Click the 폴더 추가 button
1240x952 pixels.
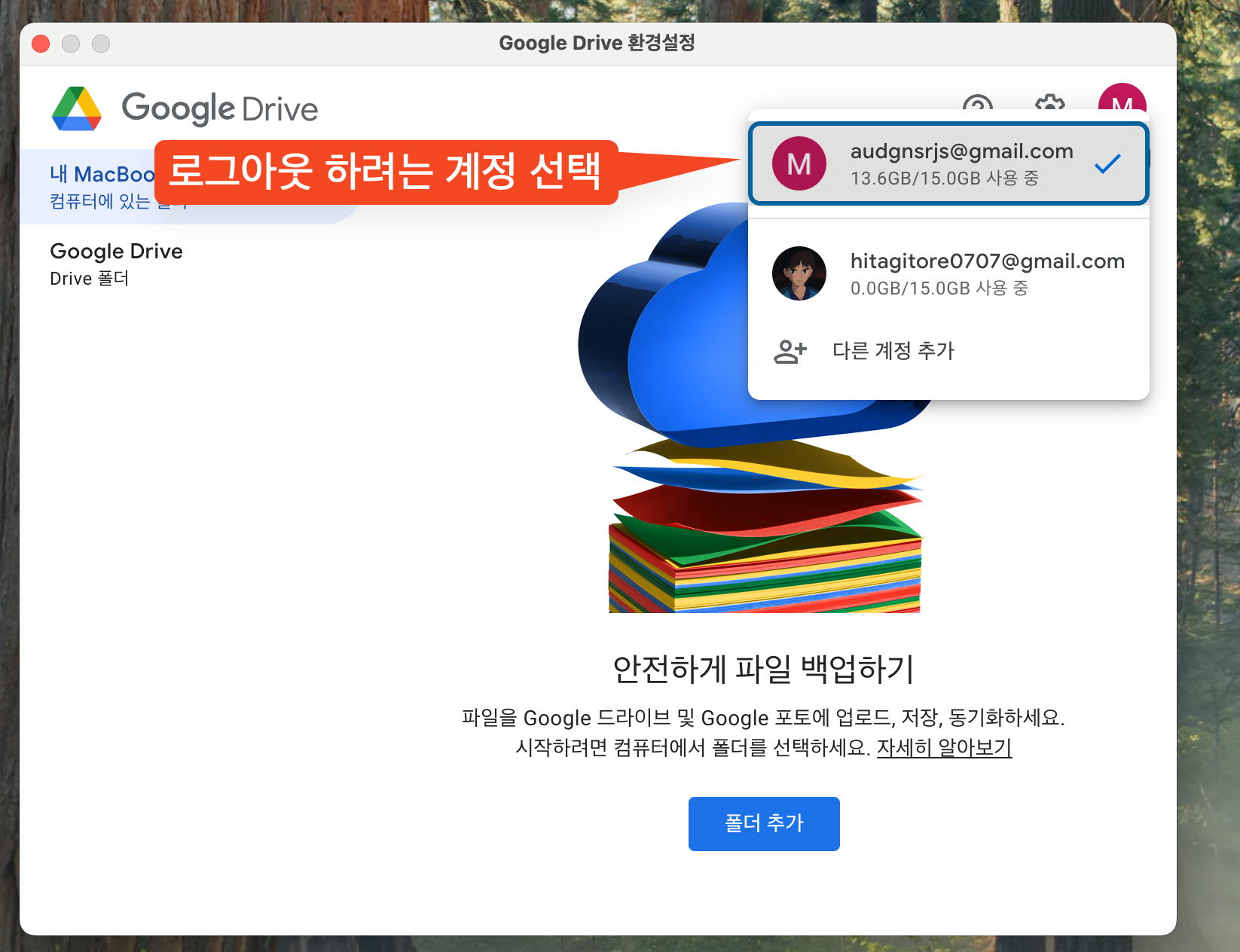764,824
